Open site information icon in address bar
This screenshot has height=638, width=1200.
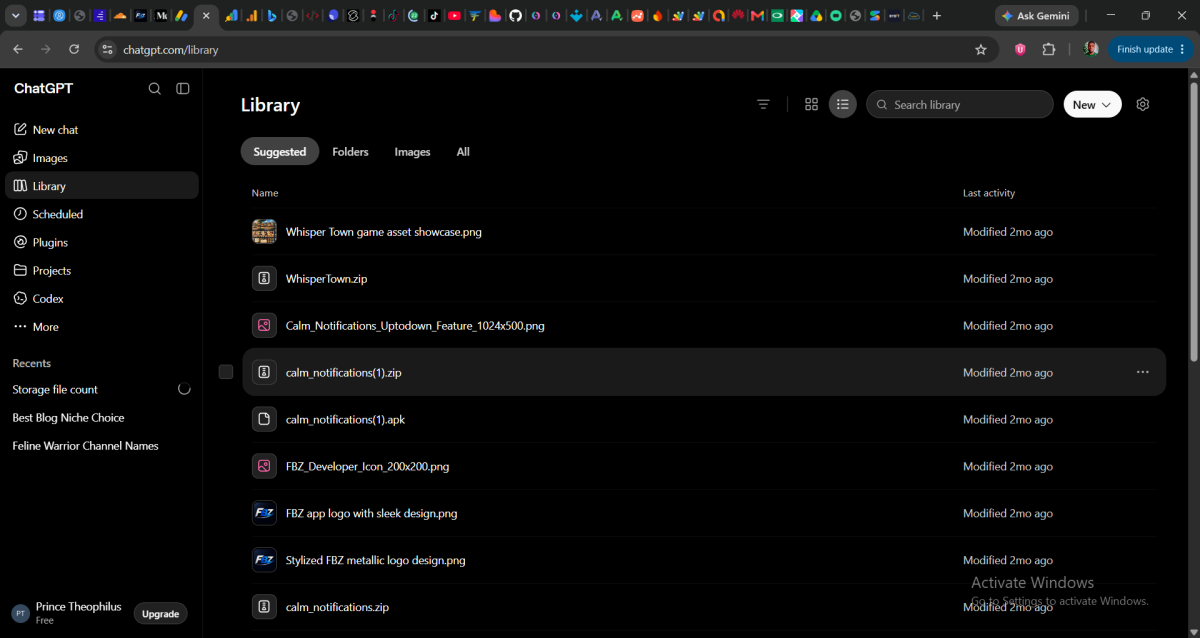coord(108,49)
